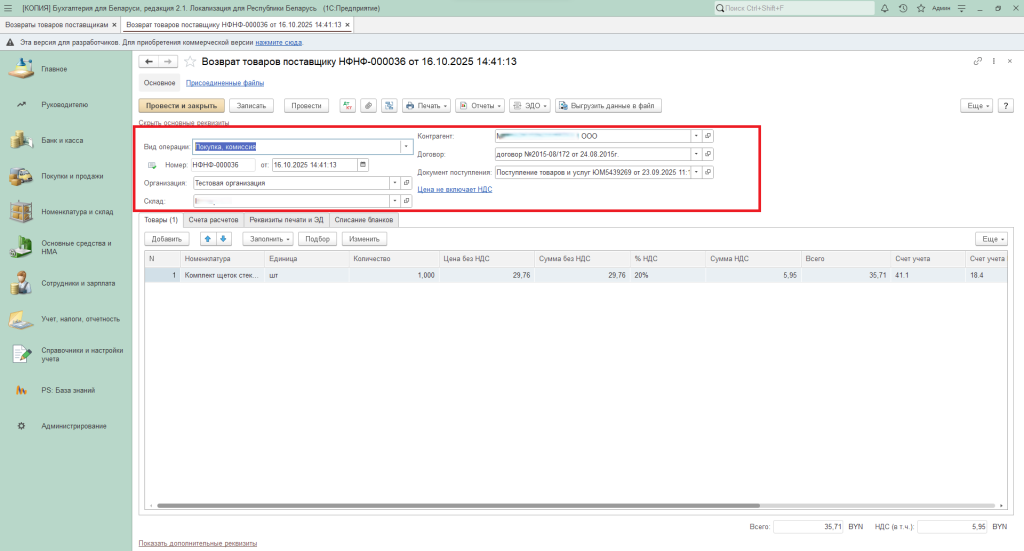The height and width of the screenshot is (551, 1024).
Task: Switch to the Счета расчетов tab
Action: click(213, 219)
